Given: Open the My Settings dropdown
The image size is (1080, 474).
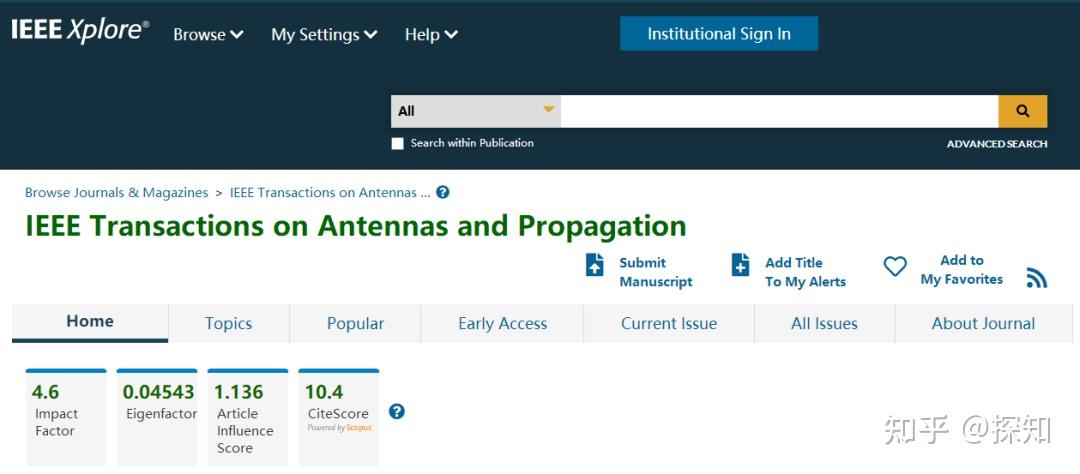Looking at the screenshot, I should 324,34.
